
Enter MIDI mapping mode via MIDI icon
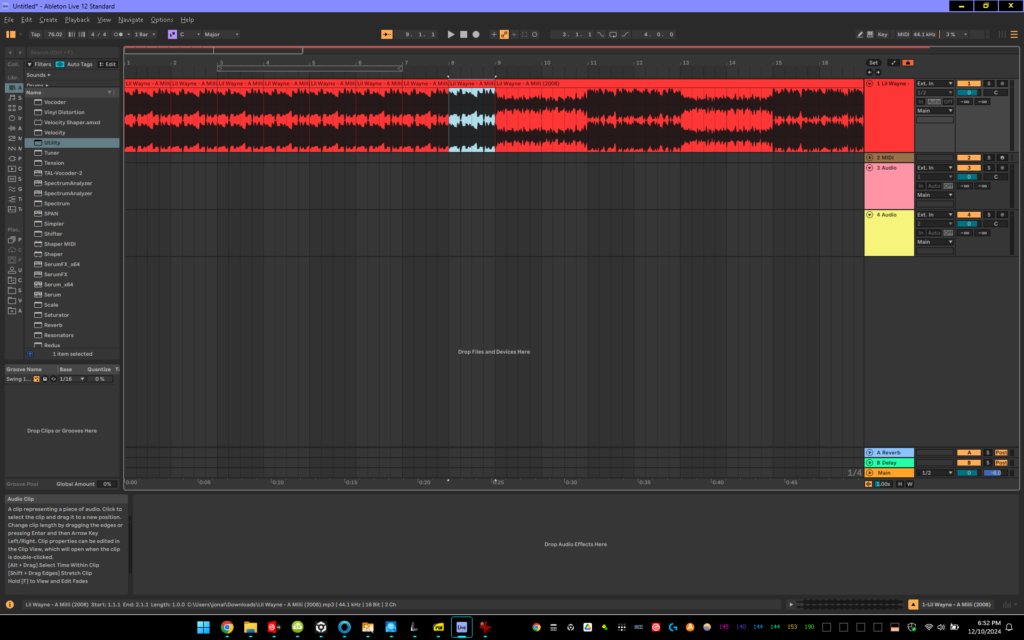click(903, 33)
